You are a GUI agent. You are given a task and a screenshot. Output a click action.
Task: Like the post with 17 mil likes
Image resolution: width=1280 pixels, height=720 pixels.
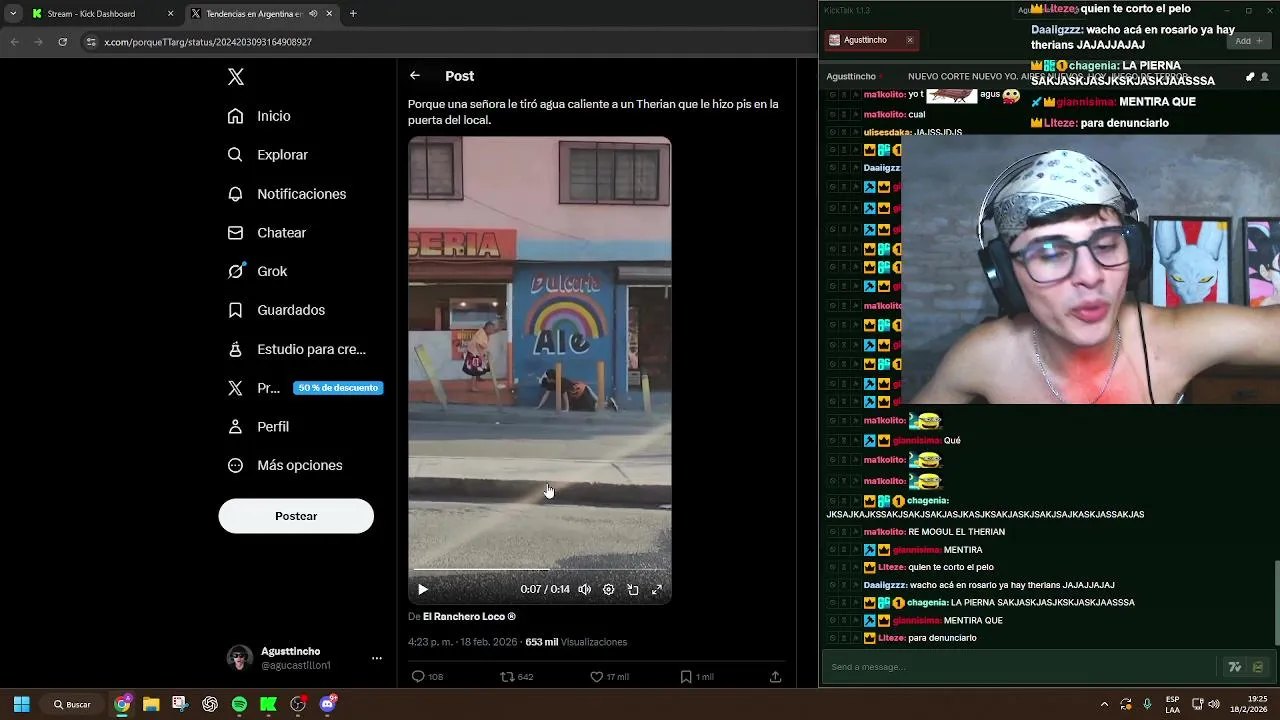point(609,677)
